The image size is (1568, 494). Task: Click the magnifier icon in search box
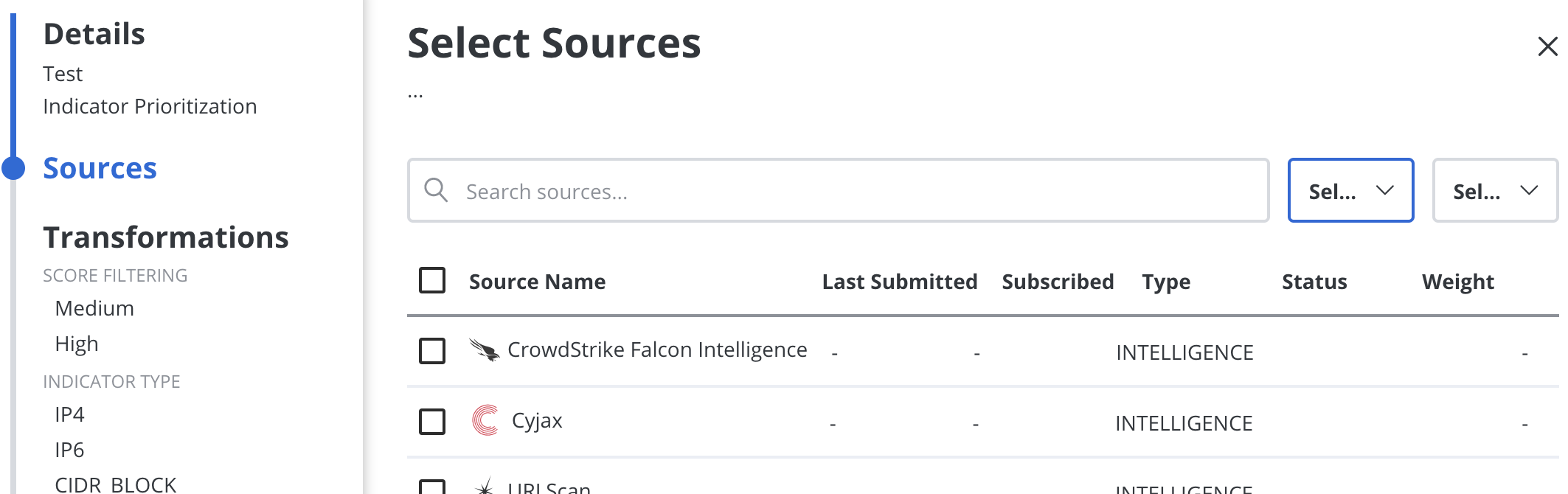[436, 190]
